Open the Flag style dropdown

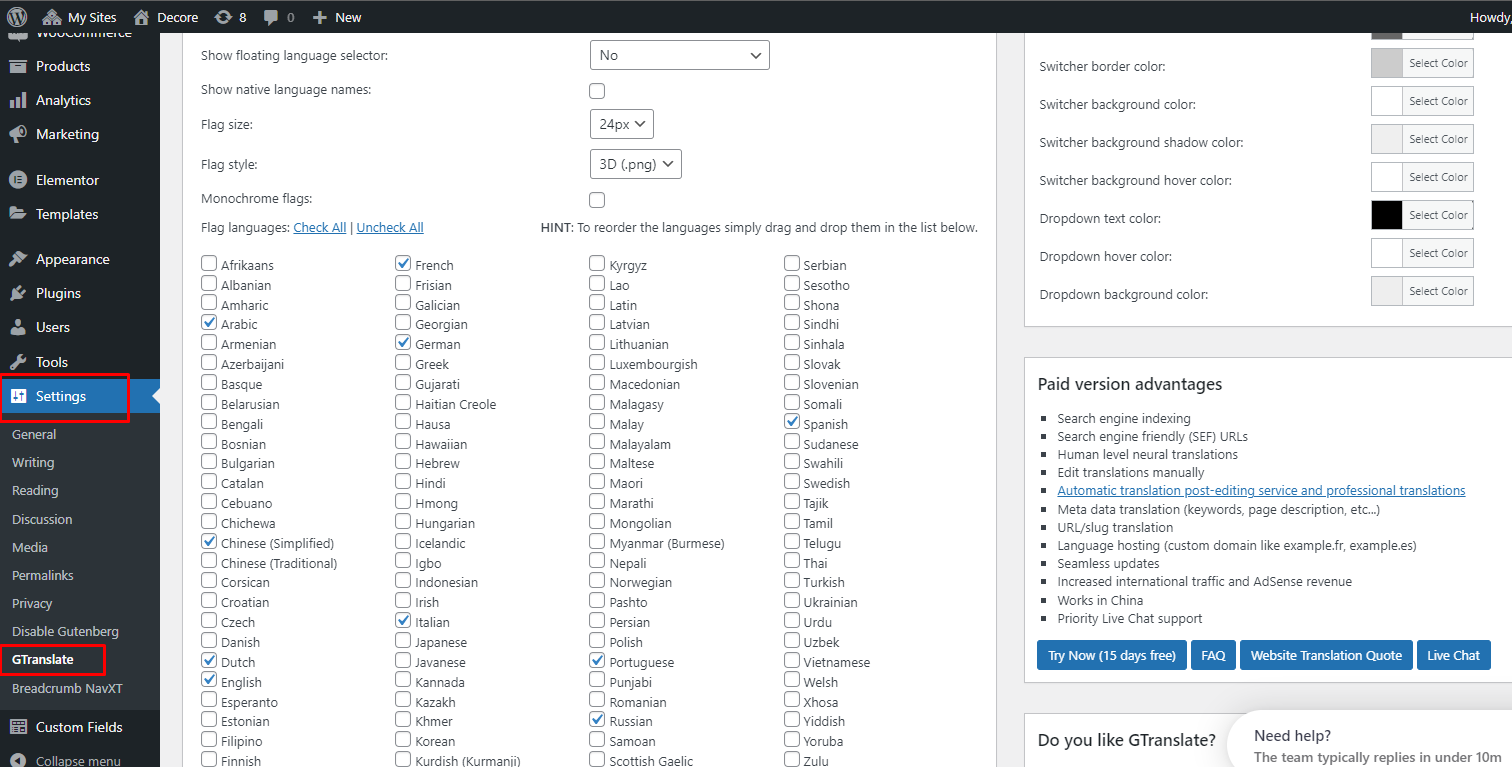pos(635,164)
